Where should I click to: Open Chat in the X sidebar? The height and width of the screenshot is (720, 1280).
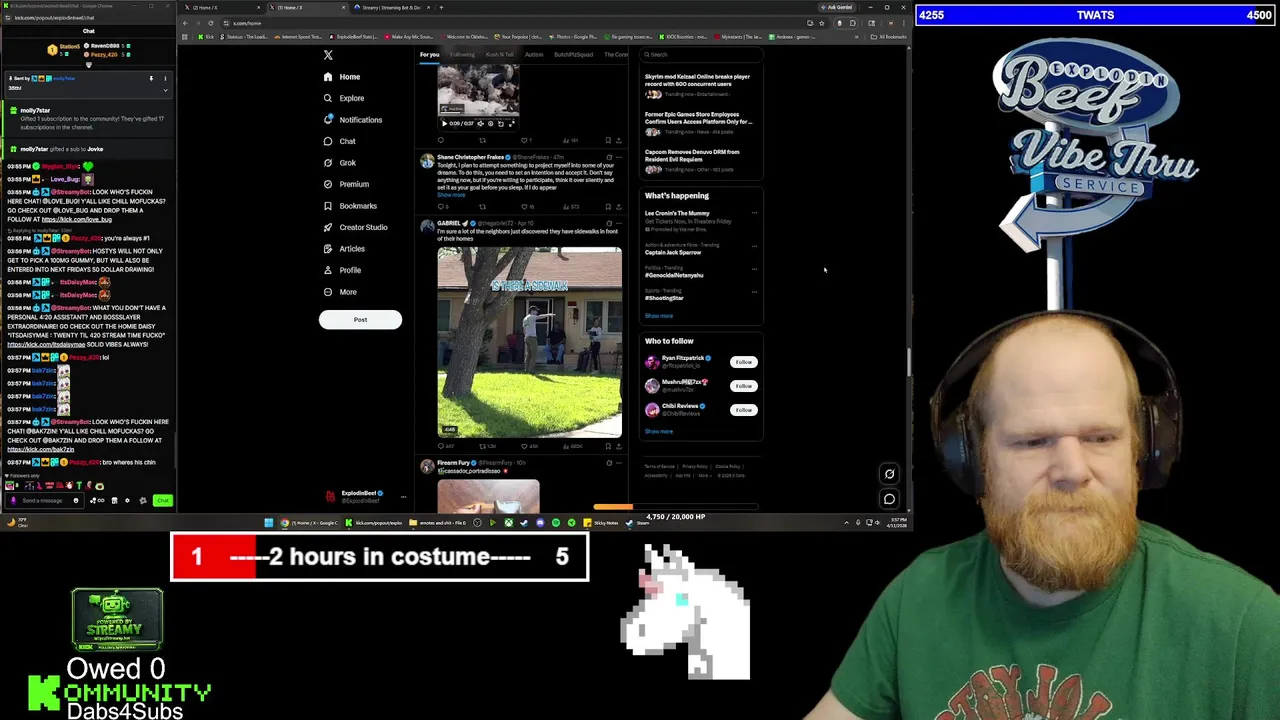pyautogui.click(x=339, y=141)
